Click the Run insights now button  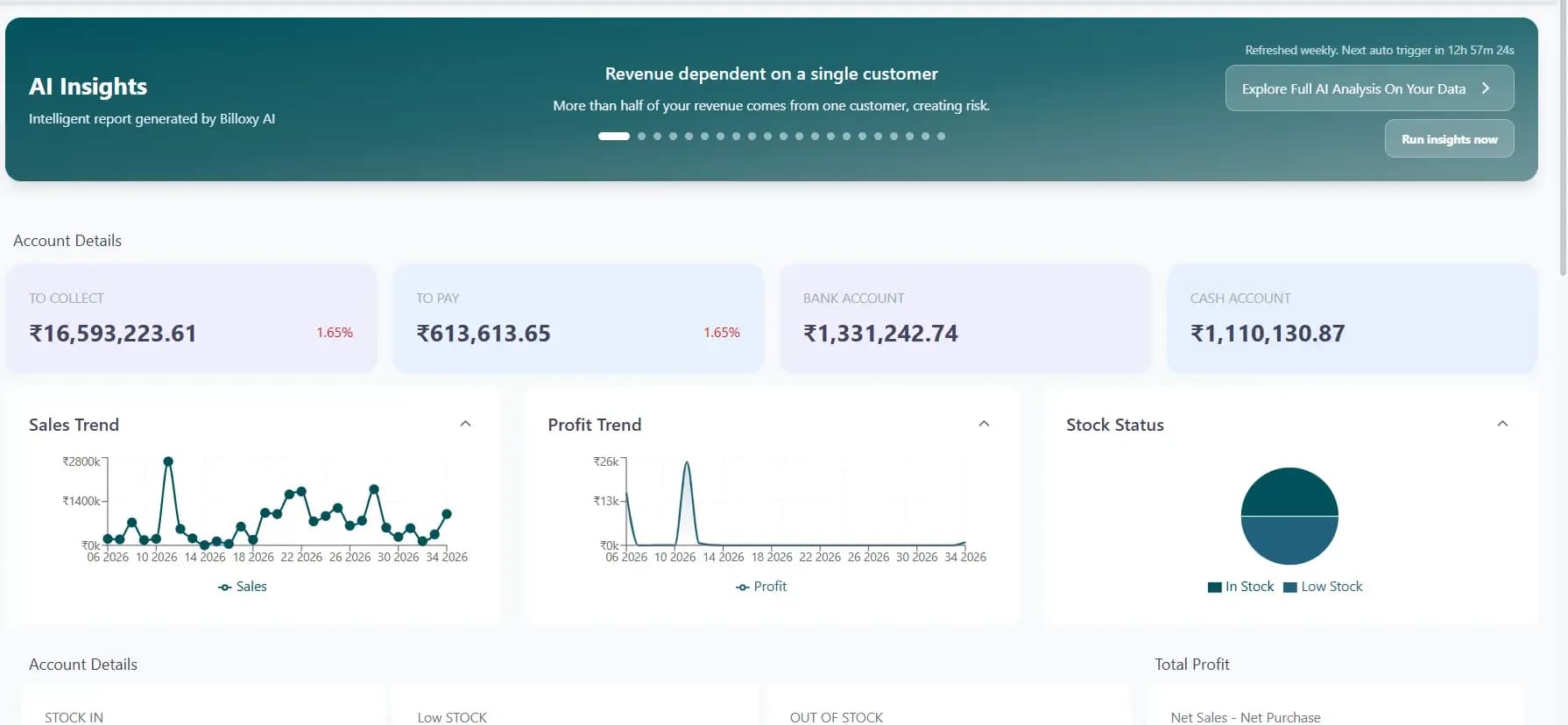[x=1449, y=138]
